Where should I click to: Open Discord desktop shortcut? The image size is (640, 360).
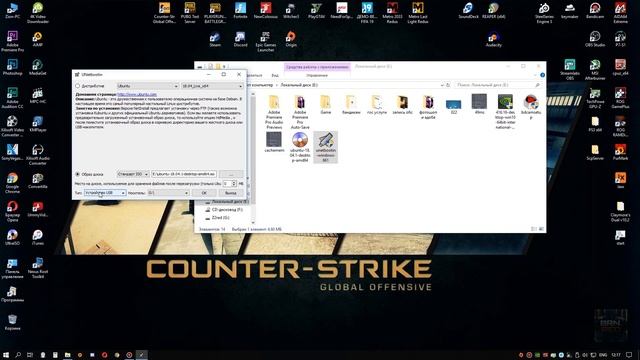(240, 39)
